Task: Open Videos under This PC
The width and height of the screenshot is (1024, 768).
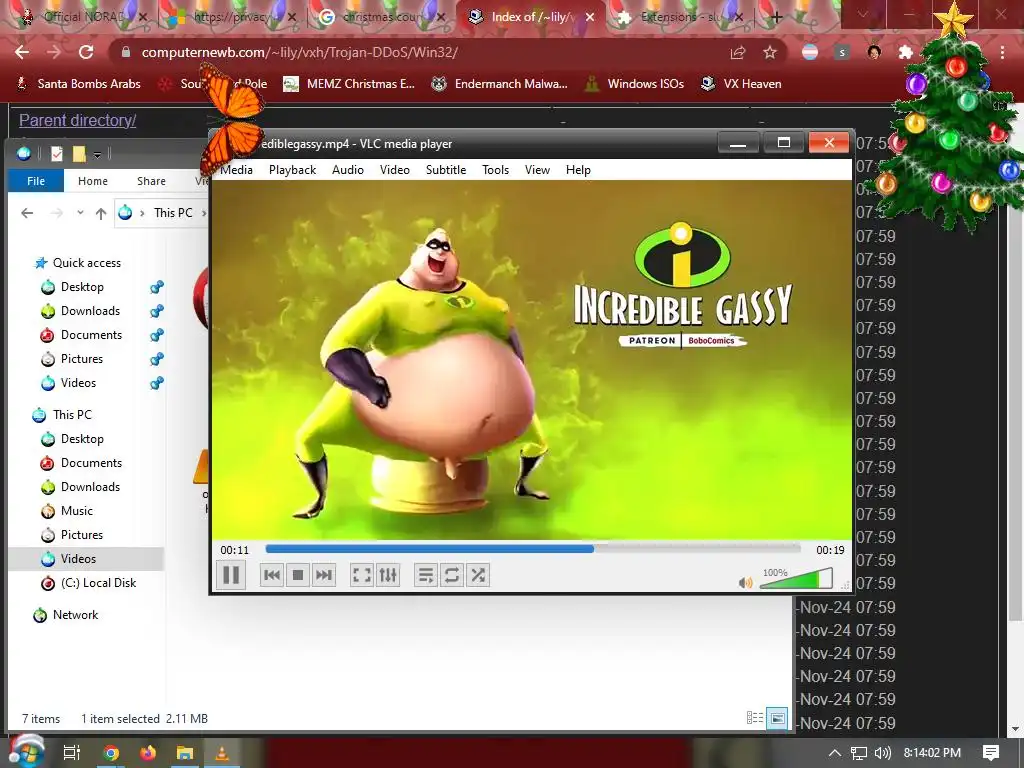Action: (78, 558)
